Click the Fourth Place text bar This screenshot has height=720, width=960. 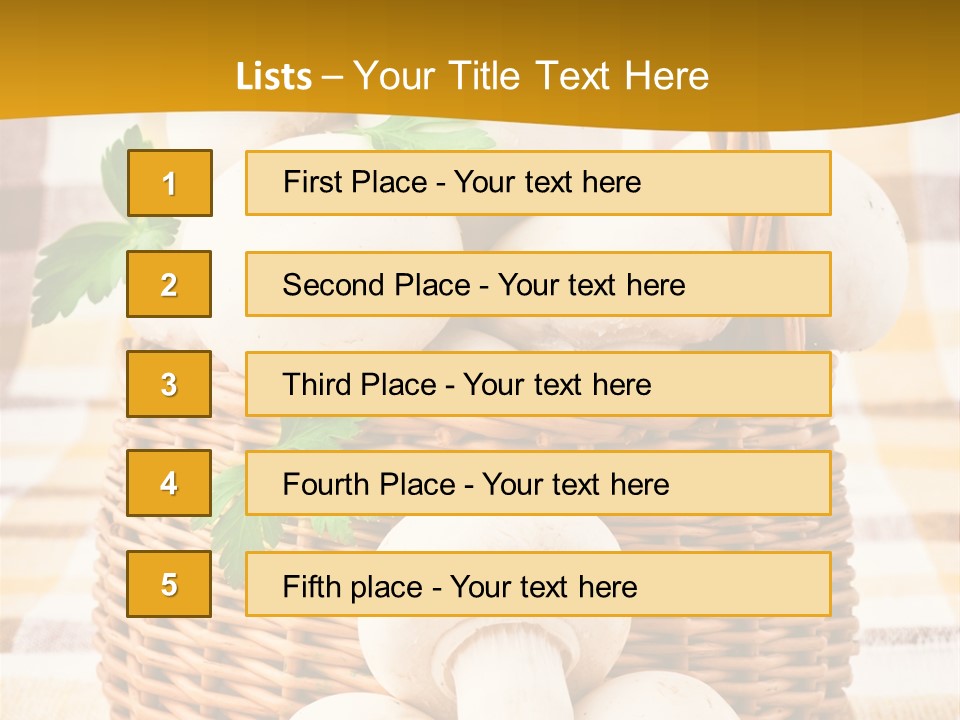point(538,484)
